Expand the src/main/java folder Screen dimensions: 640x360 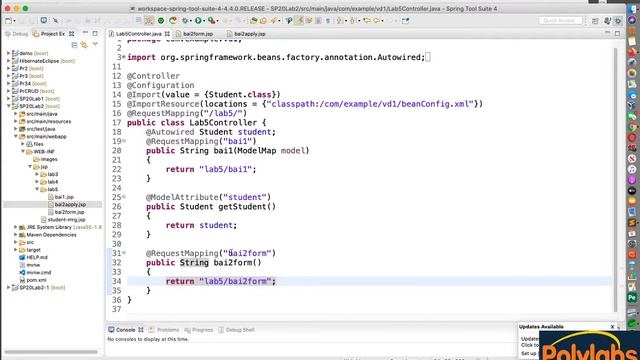click(16, 114)
